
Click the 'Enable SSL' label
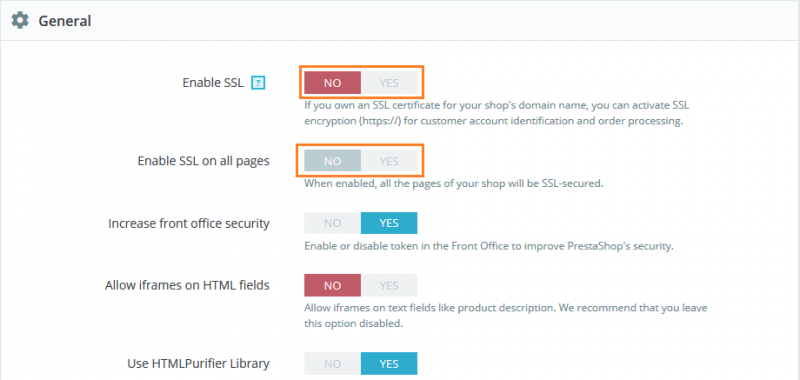tap(213, 83)
